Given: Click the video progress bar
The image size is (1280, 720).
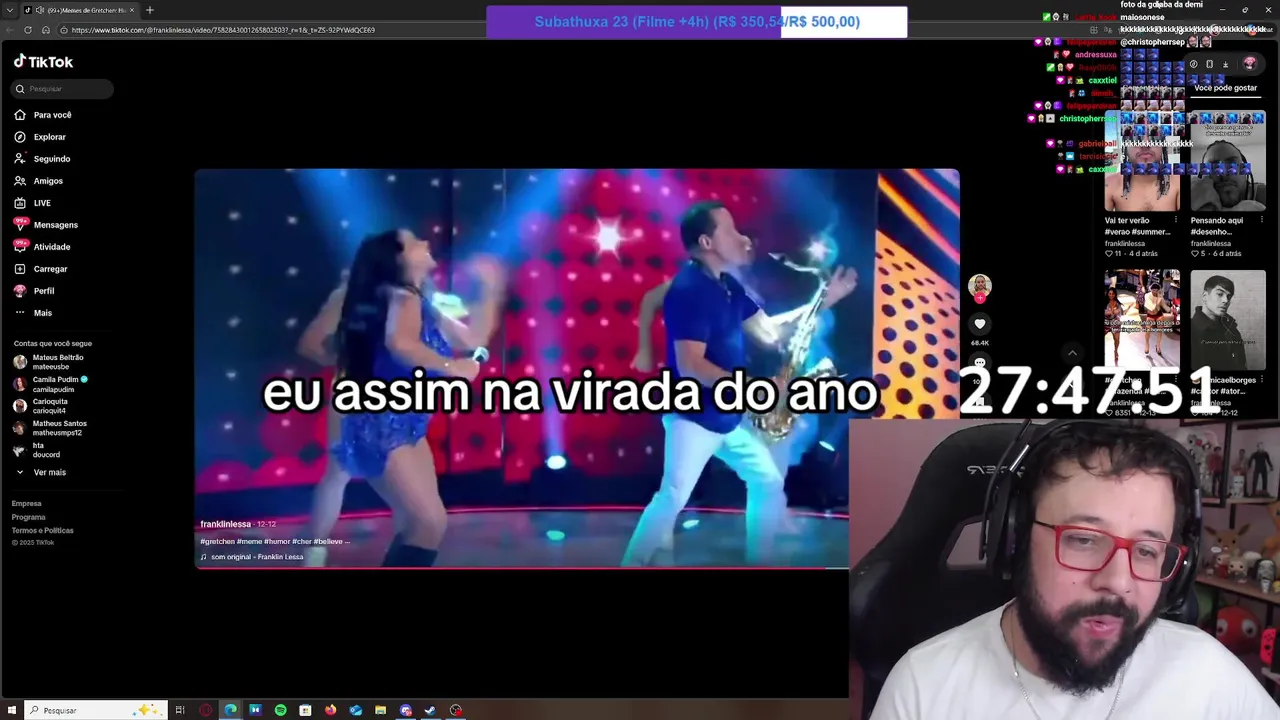Looking at the screenshot, I should (522, 568).
